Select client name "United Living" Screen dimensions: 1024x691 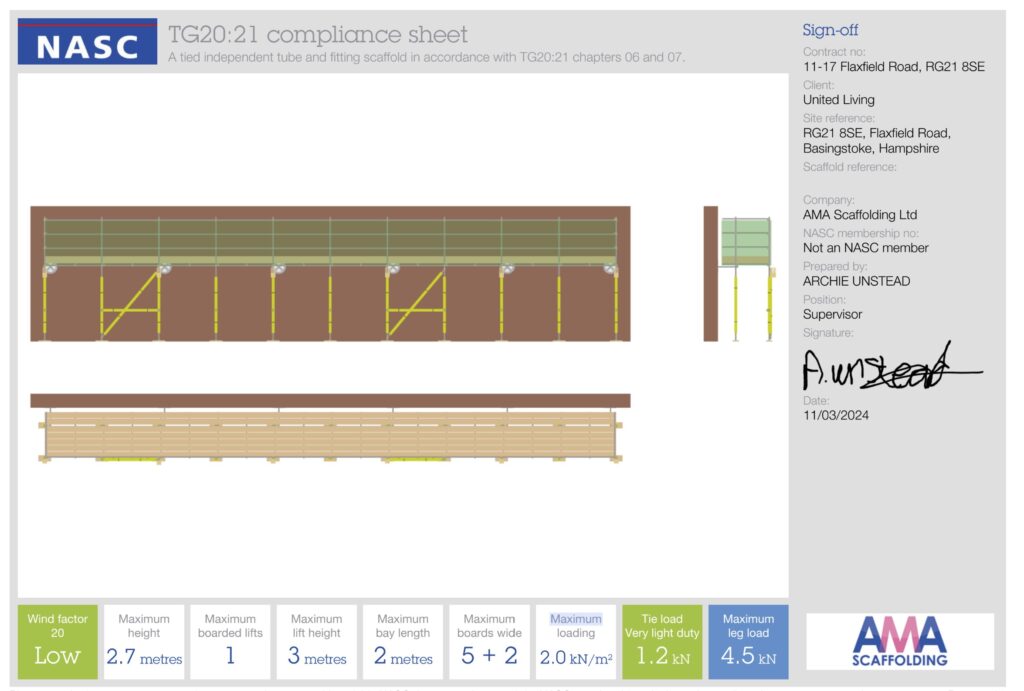pos(839,100)
